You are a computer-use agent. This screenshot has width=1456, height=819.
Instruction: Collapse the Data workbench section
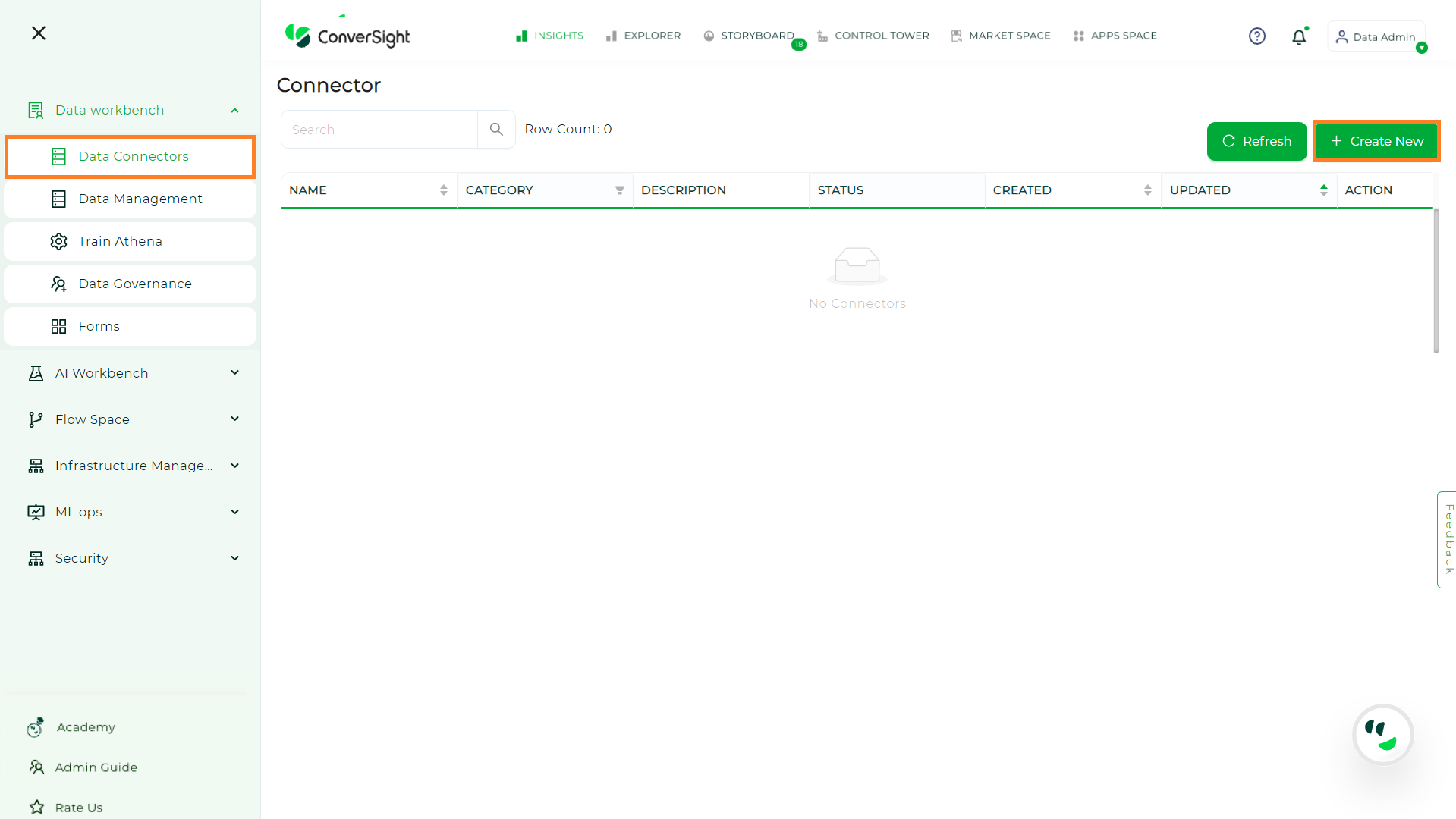pyautogui.click(x=234, y=111)
